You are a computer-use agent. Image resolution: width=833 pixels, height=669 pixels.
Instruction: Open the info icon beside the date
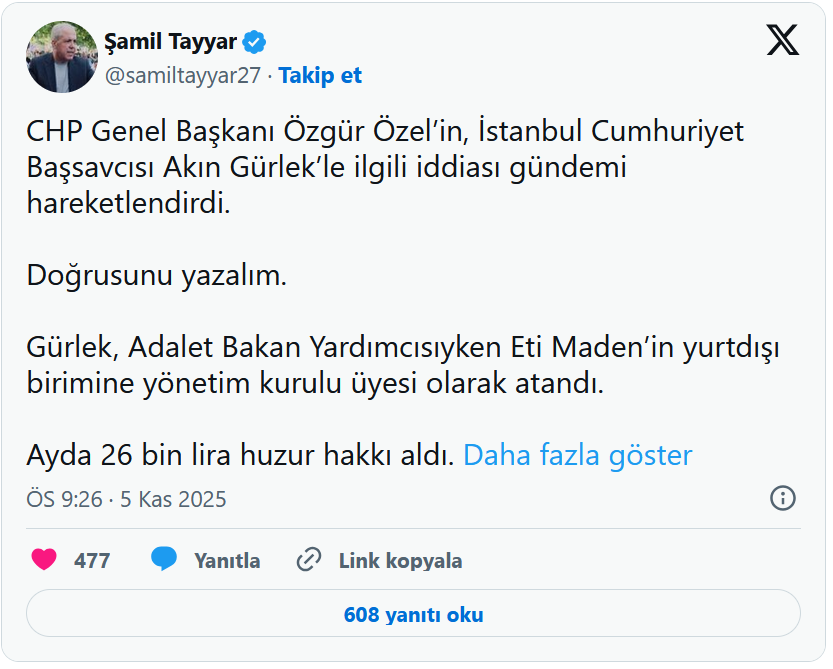click(x=783, y=498)
